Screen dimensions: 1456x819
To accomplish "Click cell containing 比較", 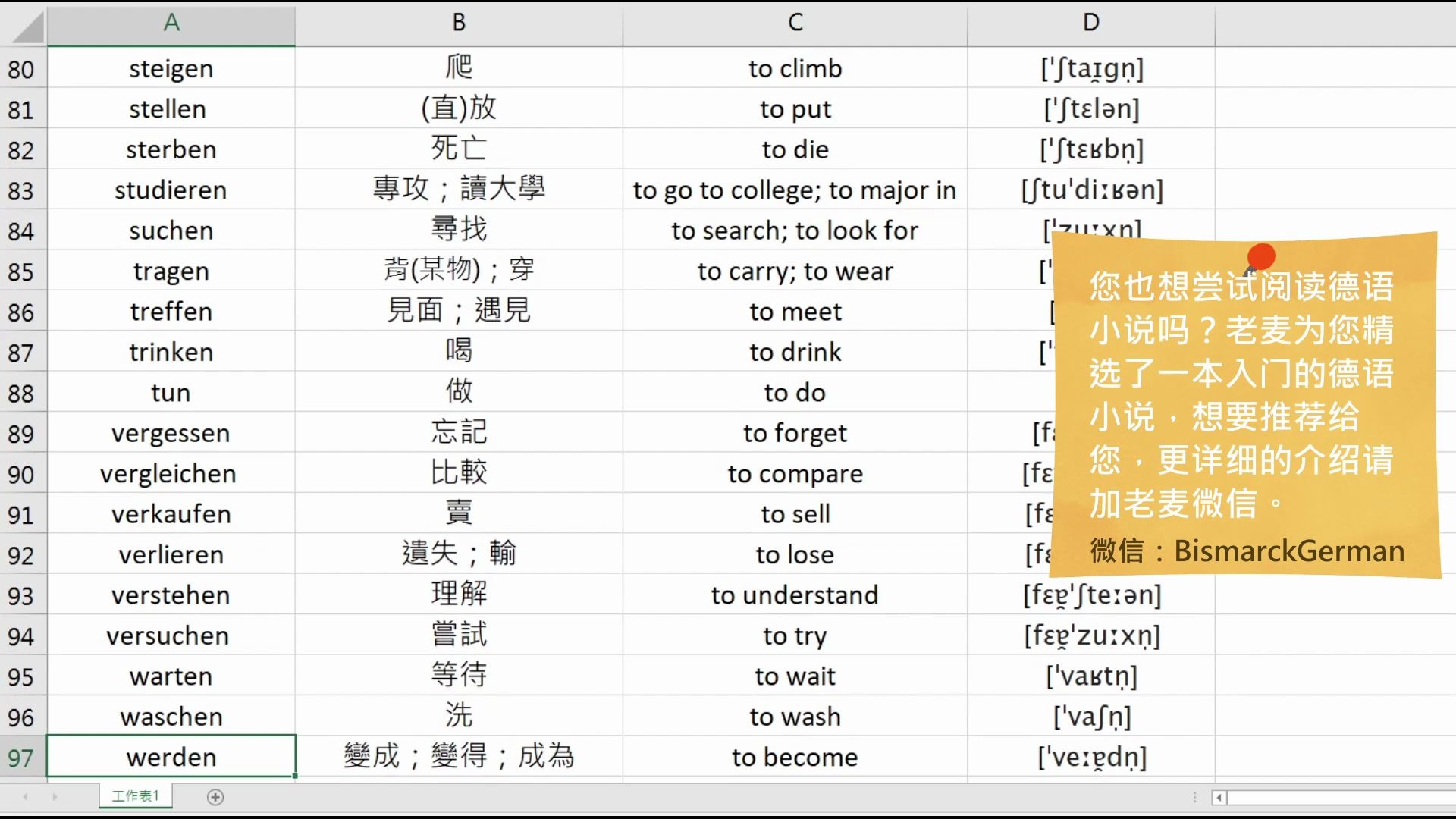I will coord(459,474).
